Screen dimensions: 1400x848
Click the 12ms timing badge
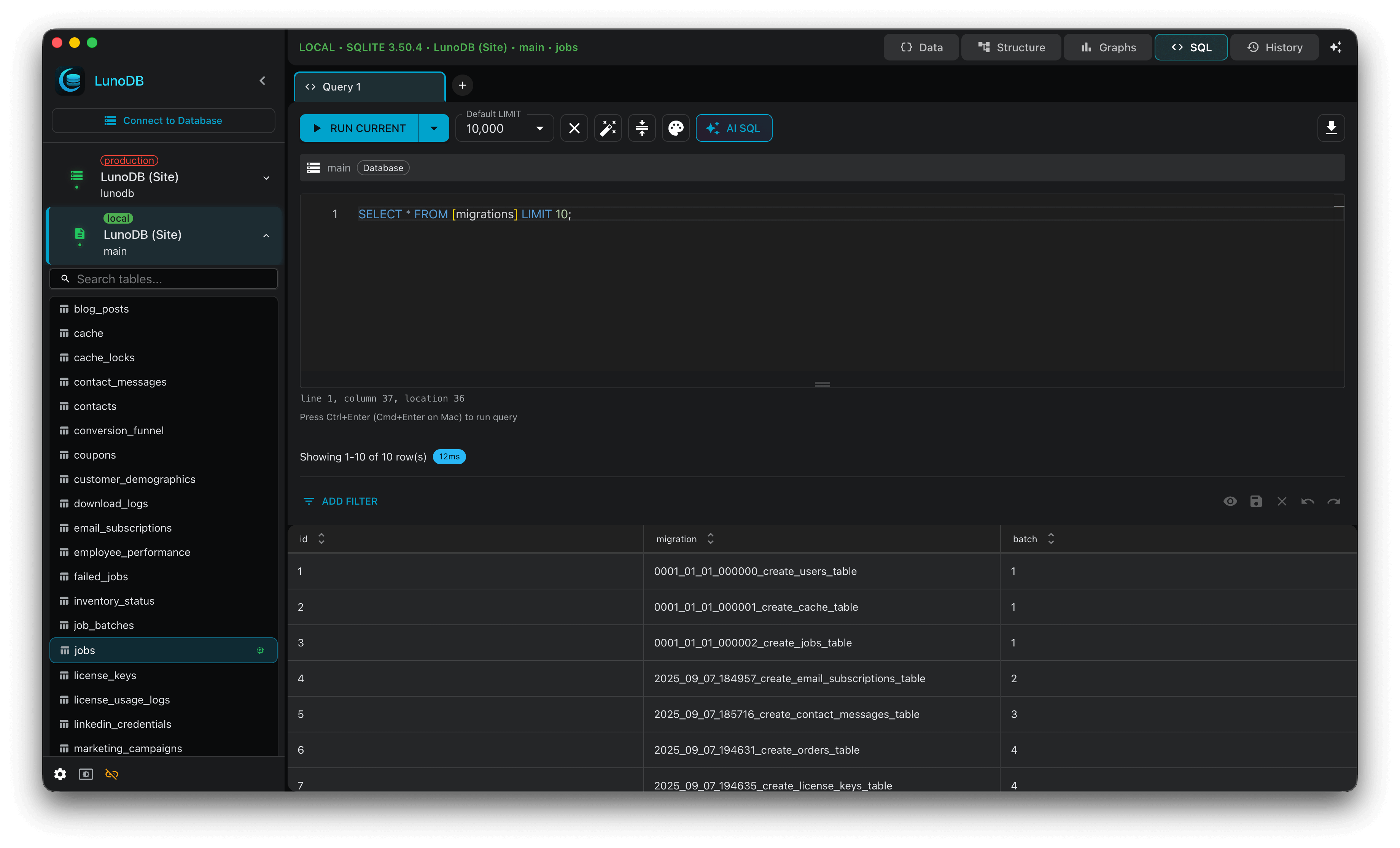[x=449, y=457]
